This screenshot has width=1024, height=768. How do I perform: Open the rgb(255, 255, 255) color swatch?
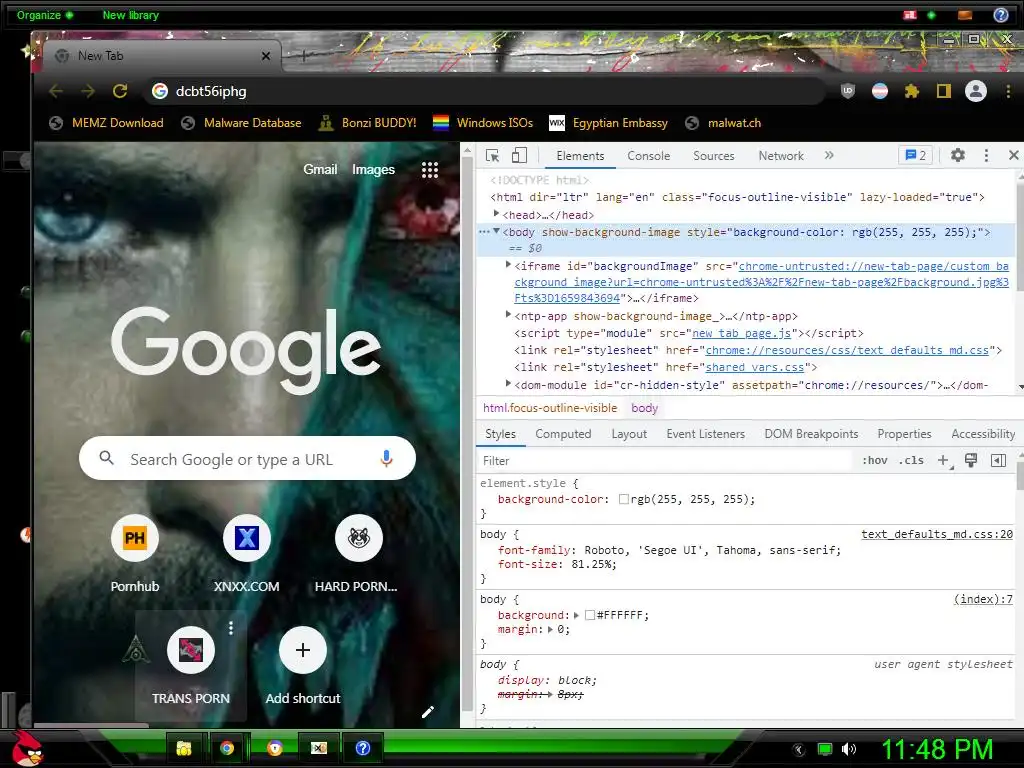(624, 500)
